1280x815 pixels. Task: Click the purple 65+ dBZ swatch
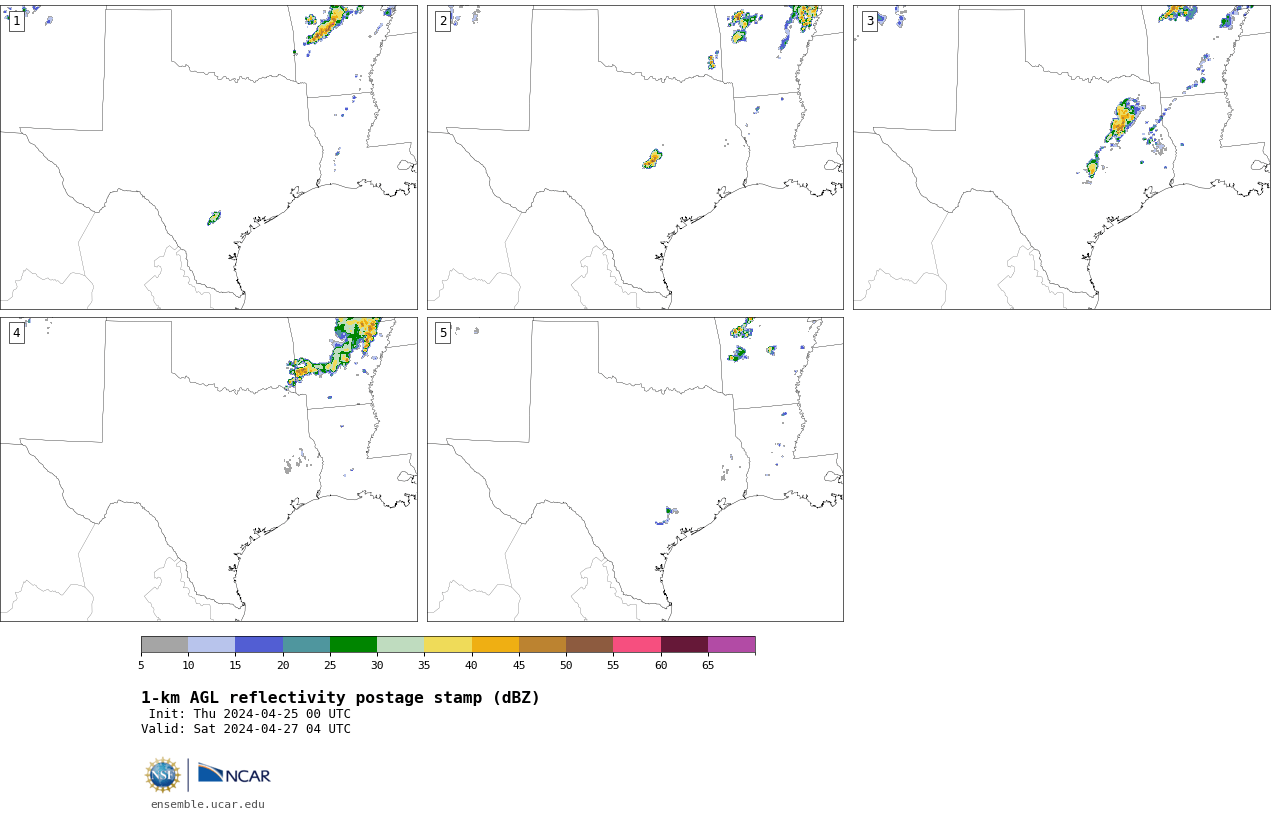click(x=731, y=645)
